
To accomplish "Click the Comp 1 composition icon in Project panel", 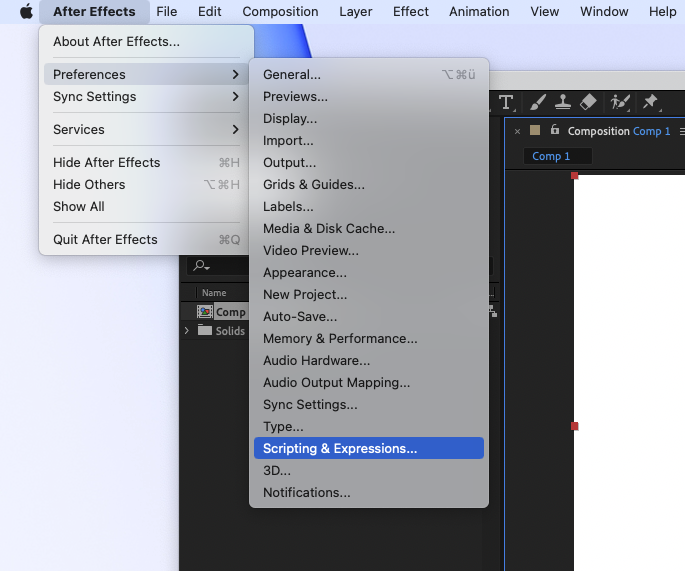I will 205,312.
